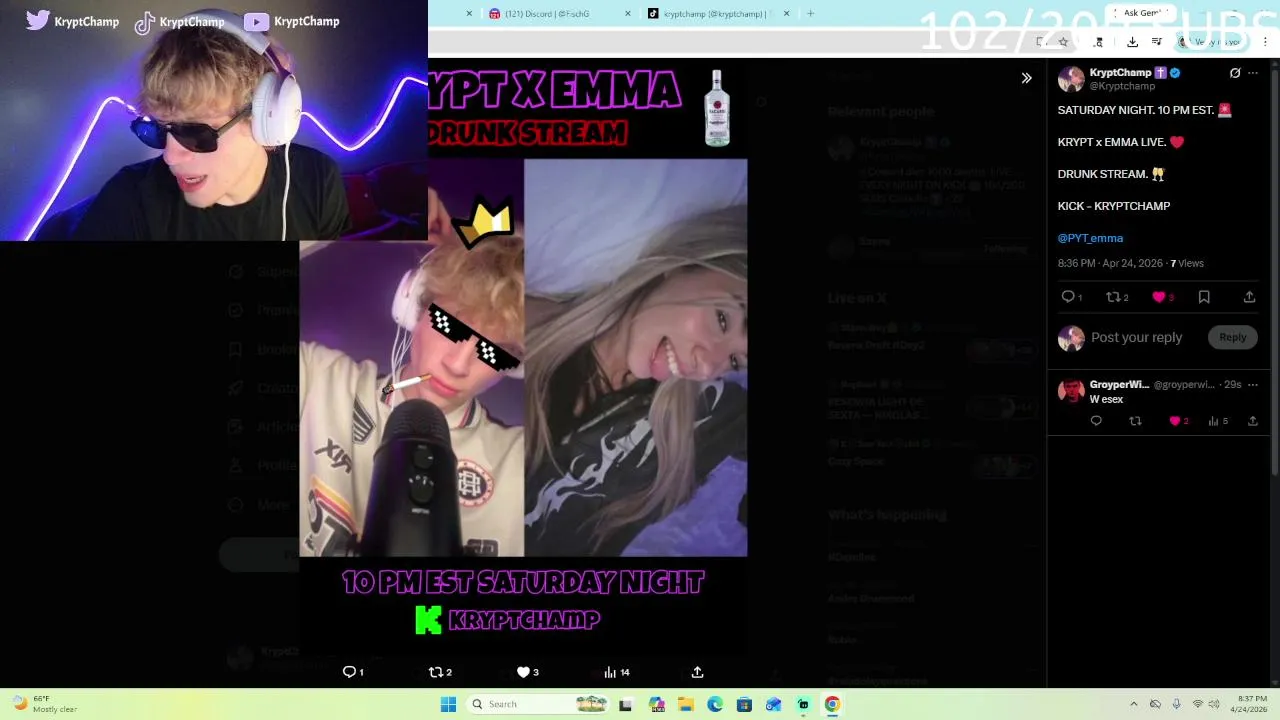
Task: Open KryptChamp's profile picture in post header
Action: click(1071, 79)
